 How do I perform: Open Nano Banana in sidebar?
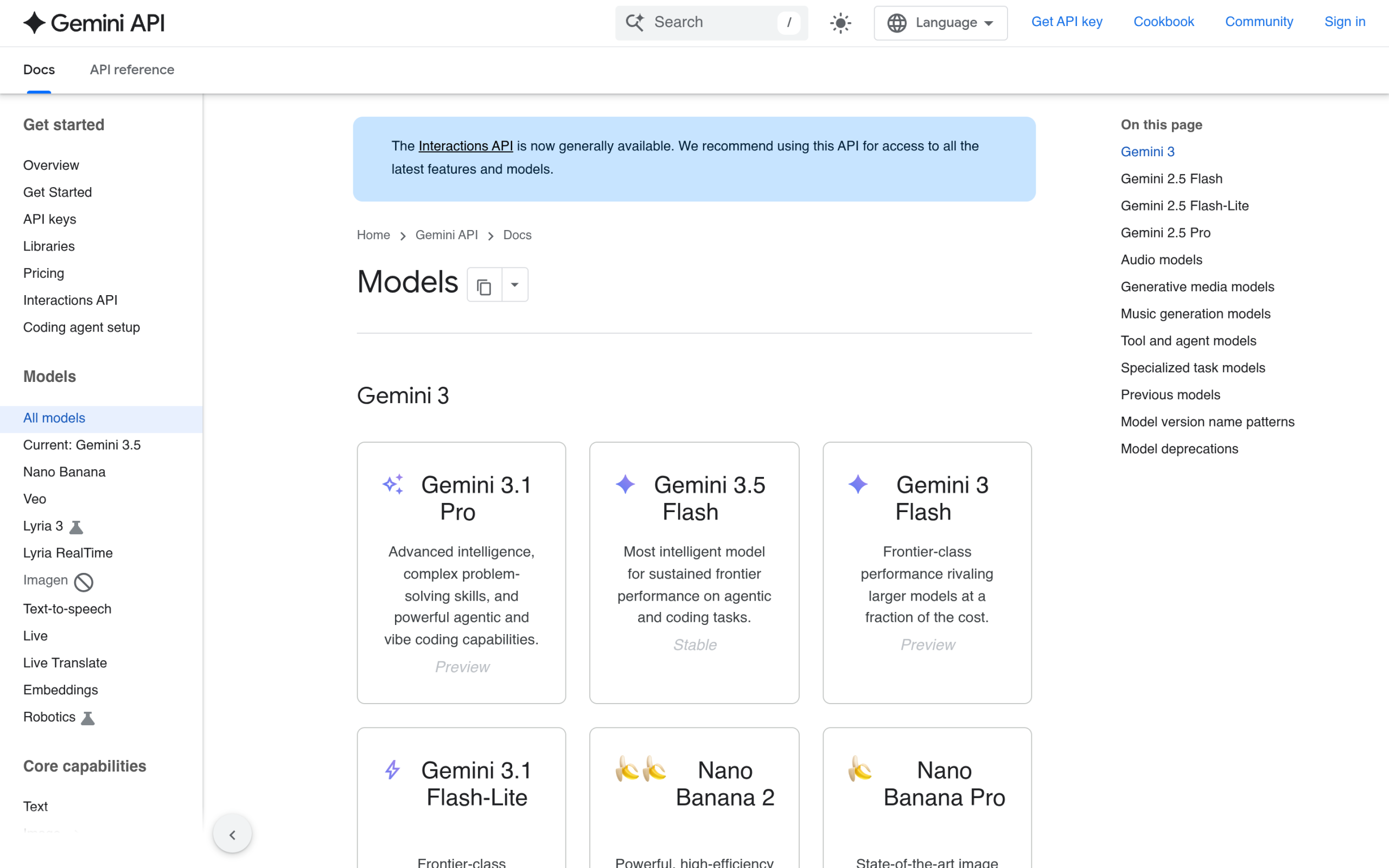click(64, 472)
